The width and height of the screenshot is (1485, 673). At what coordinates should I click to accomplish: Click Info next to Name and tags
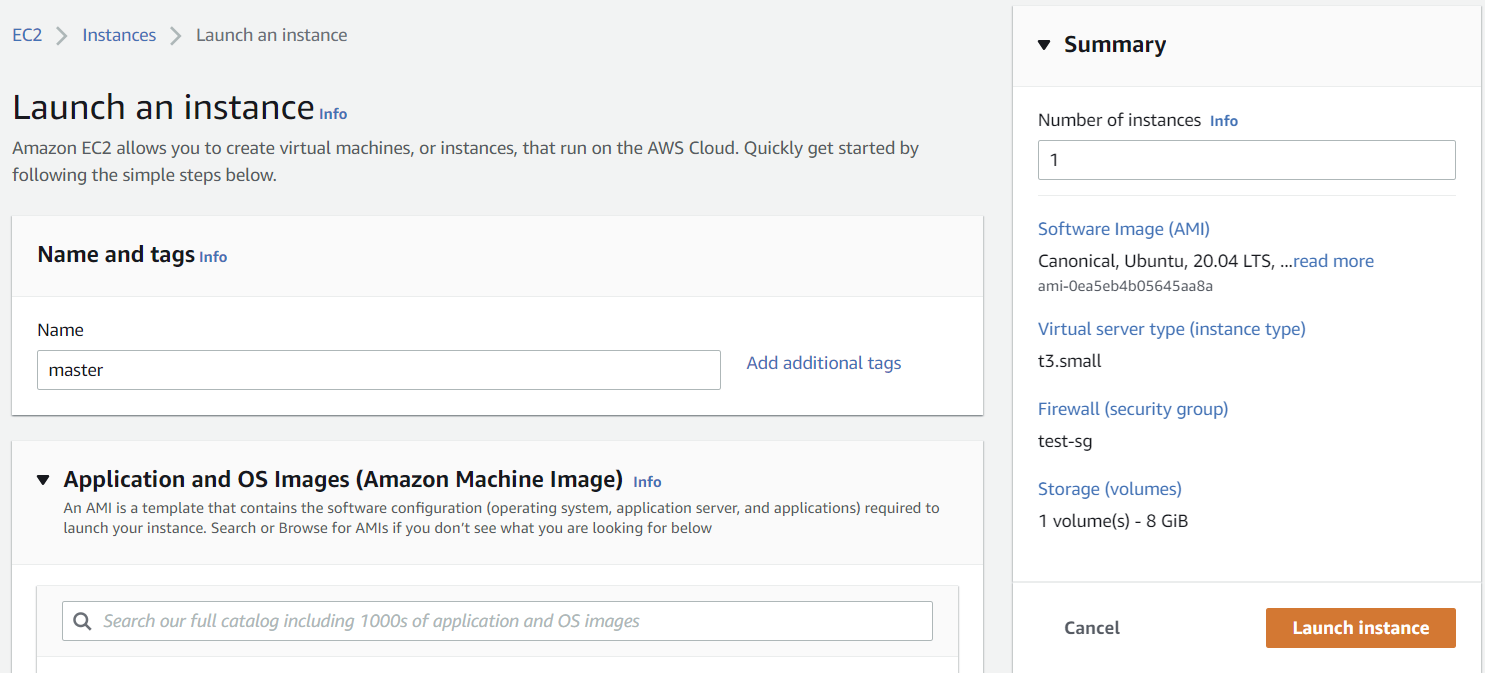point(213,257)
